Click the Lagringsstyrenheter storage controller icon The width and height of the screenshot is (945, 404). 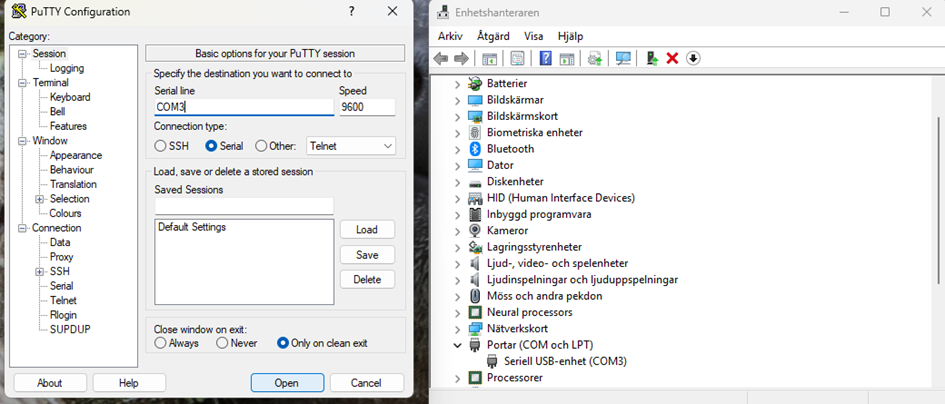(x=476, y=247)
